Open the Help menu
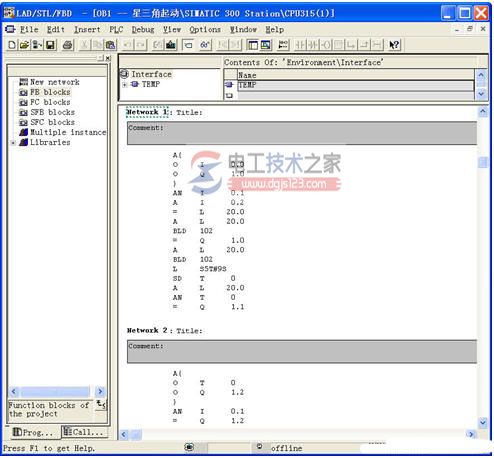The width and height of the screenshot is (494, 458). [x=275, y=30]
